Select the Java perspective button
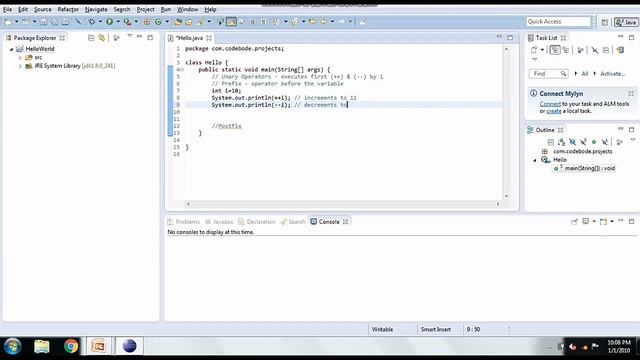Image resolution: width=640 pixels, height=360 pixels. [x=627, y=22]
